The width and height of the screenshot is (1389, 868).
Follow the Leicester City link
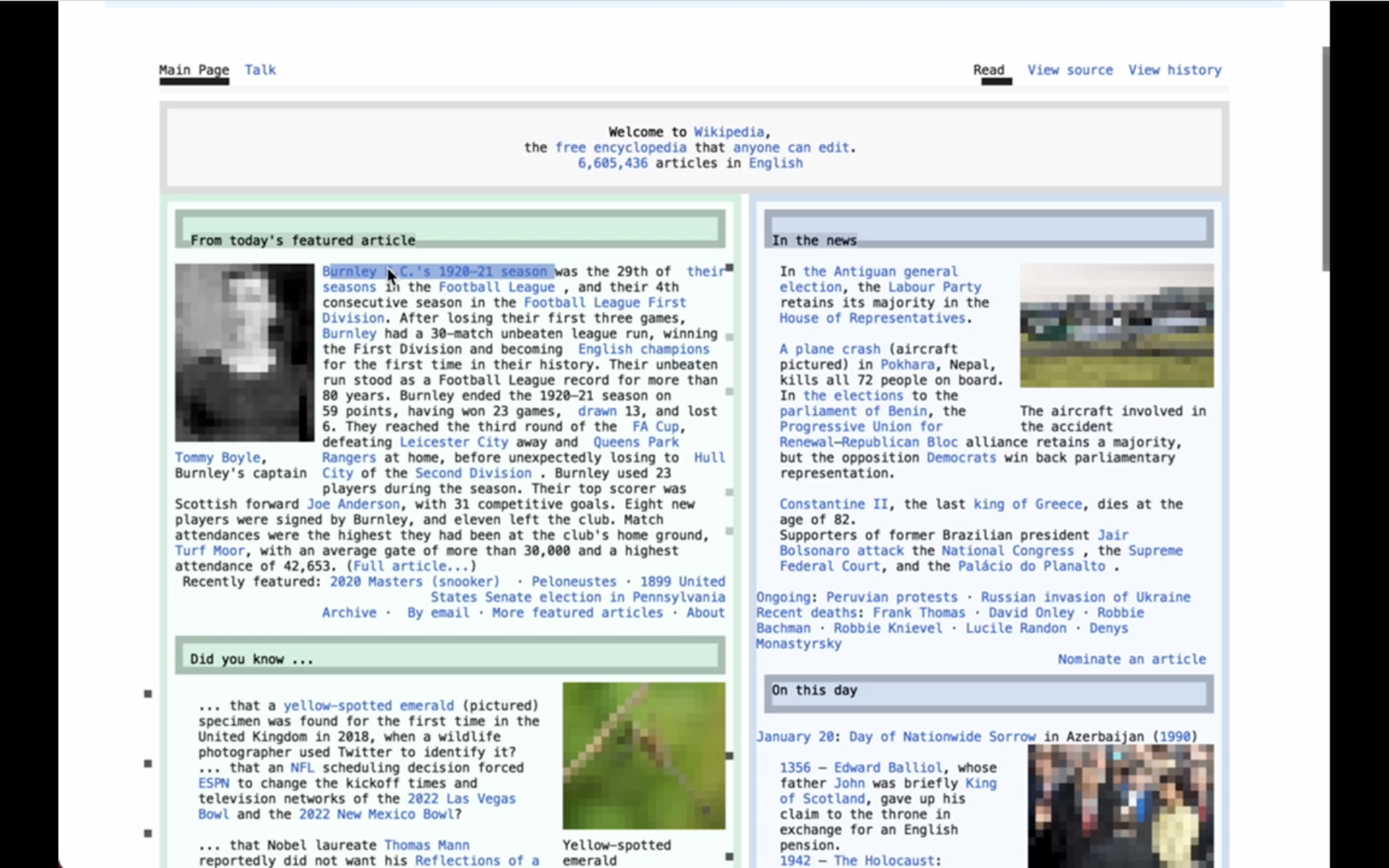pyautogui.click(x=453, y=442)
